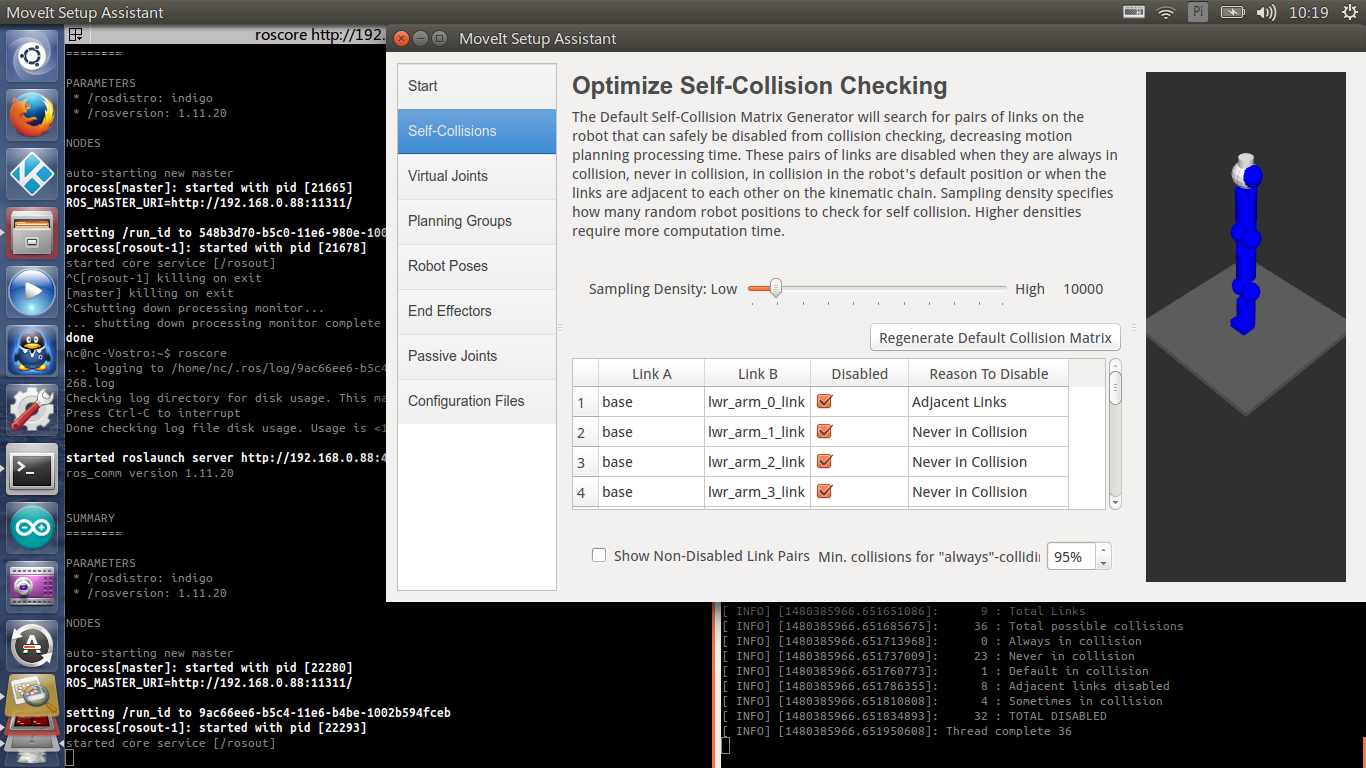
Task: Minimize the MoveIt Setup Assistant window
Action: [421, 38]
